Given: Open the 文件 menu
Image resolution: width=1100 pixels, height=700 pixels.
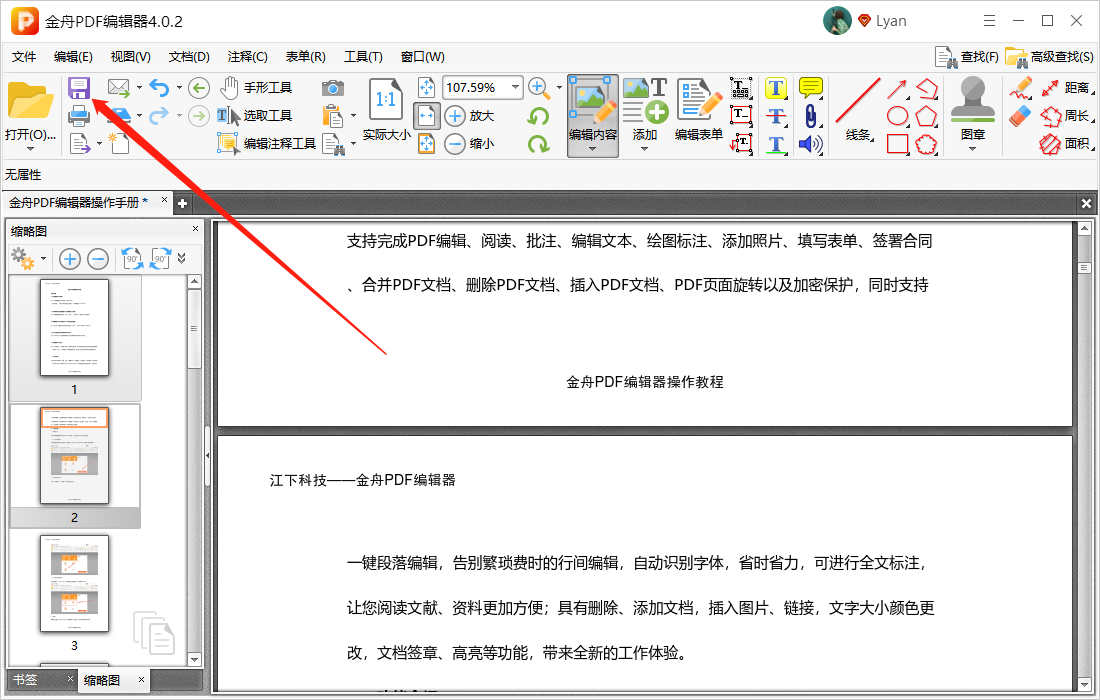Looking at the screenshot, I should pyautogui.click(x=25, y=57).
